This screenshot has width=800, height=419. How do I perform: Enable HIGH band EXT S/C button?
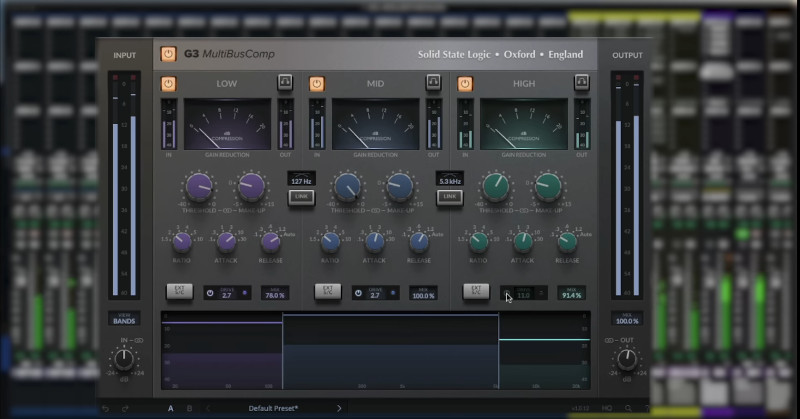pyautogui.click(x=476, y=291)
